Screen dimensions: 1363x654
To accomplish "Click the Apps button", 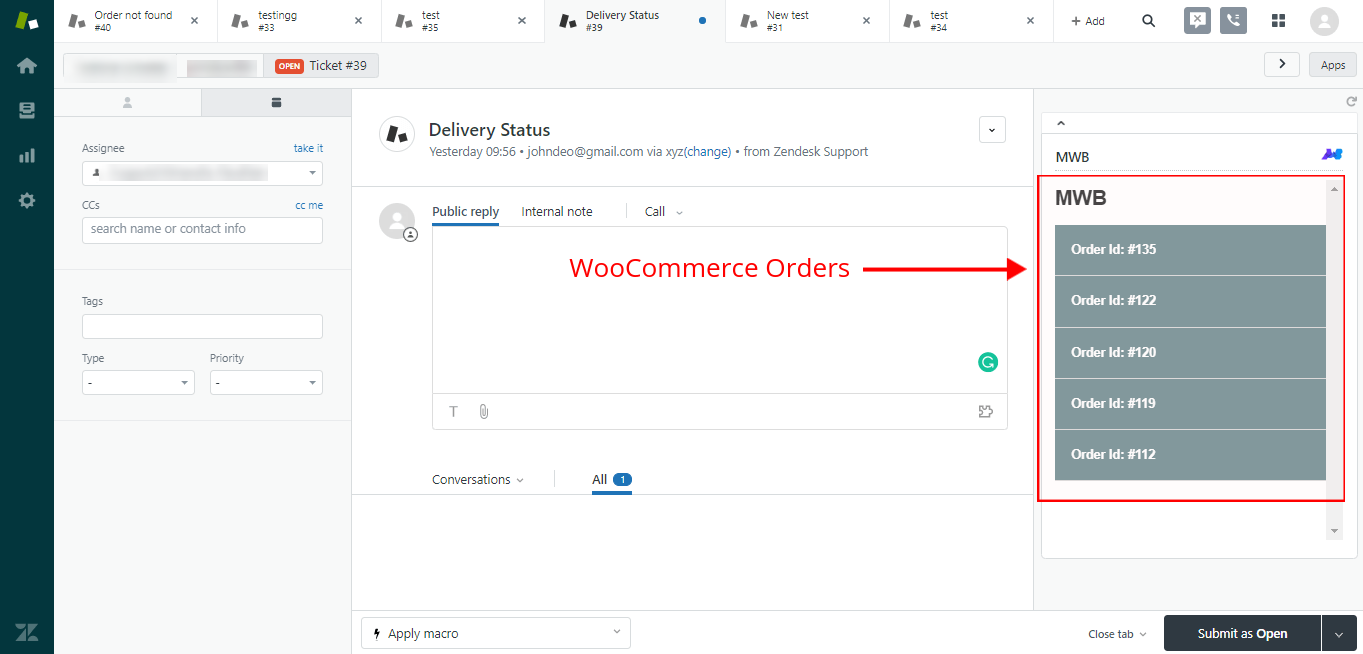I will [x=1333, y=65].
